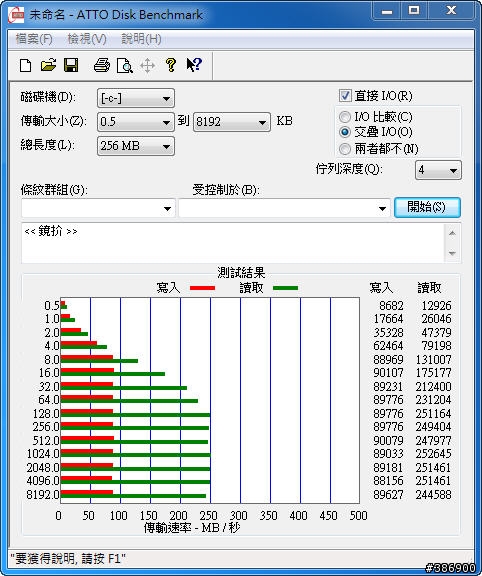Open a saved benchmark file icon
This screenshot has width=482, height=576.
pyautogui.click(x=48, y=65)
